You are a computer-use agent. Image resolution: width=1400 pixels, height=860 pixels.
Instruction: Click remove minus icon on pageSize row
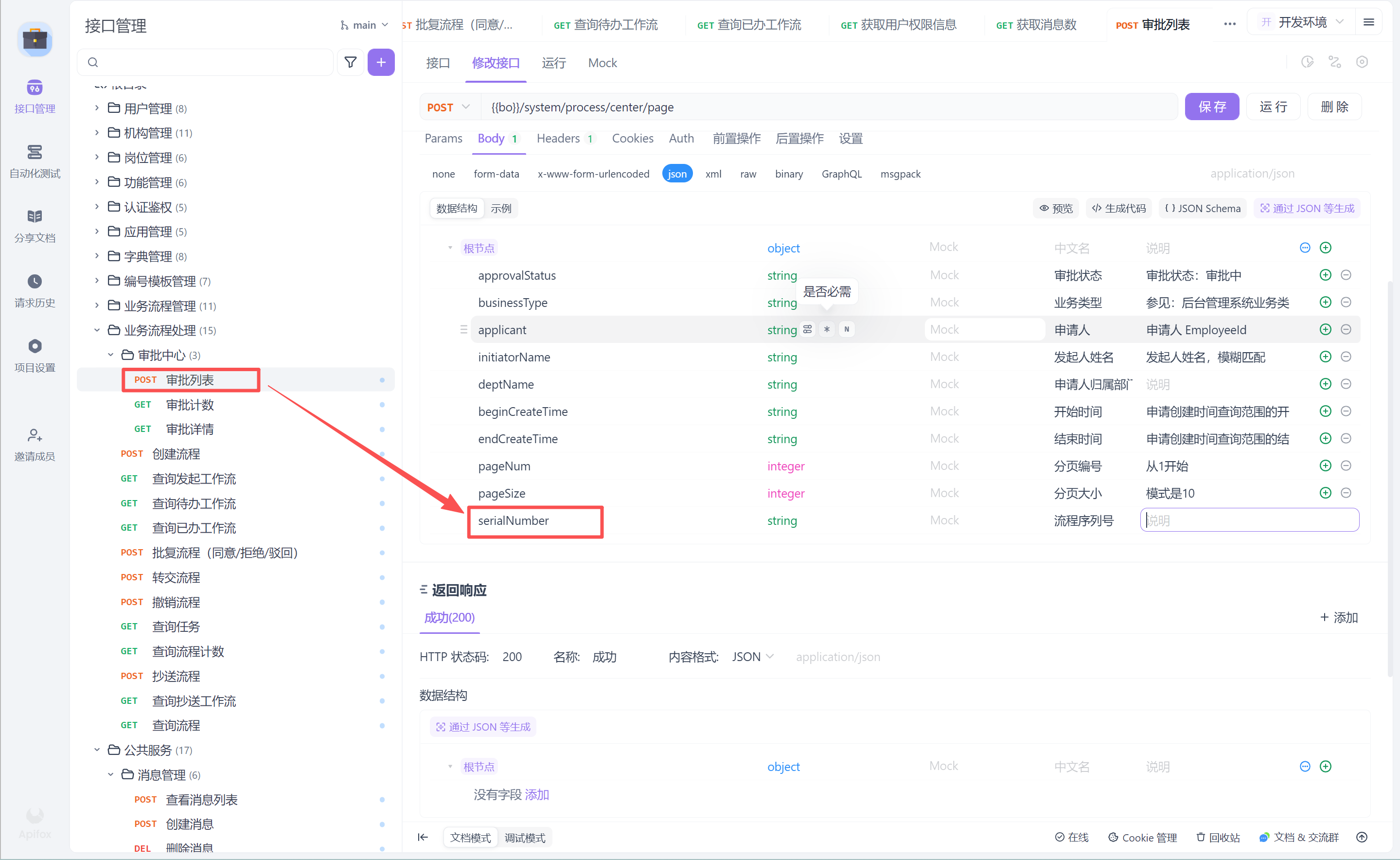pos(1346,493)
